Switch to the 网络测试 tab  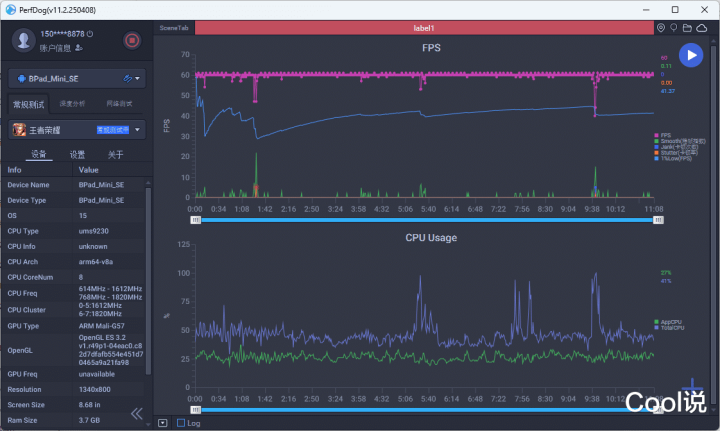click(x=119, y=104)
